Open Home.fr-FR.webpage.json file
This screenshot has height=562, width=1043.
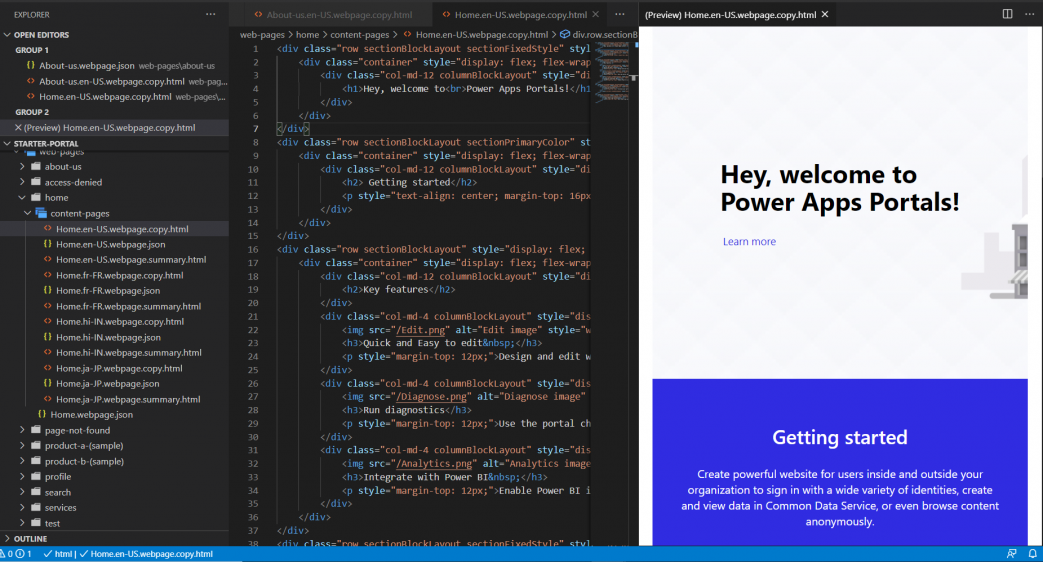point(108,291)
